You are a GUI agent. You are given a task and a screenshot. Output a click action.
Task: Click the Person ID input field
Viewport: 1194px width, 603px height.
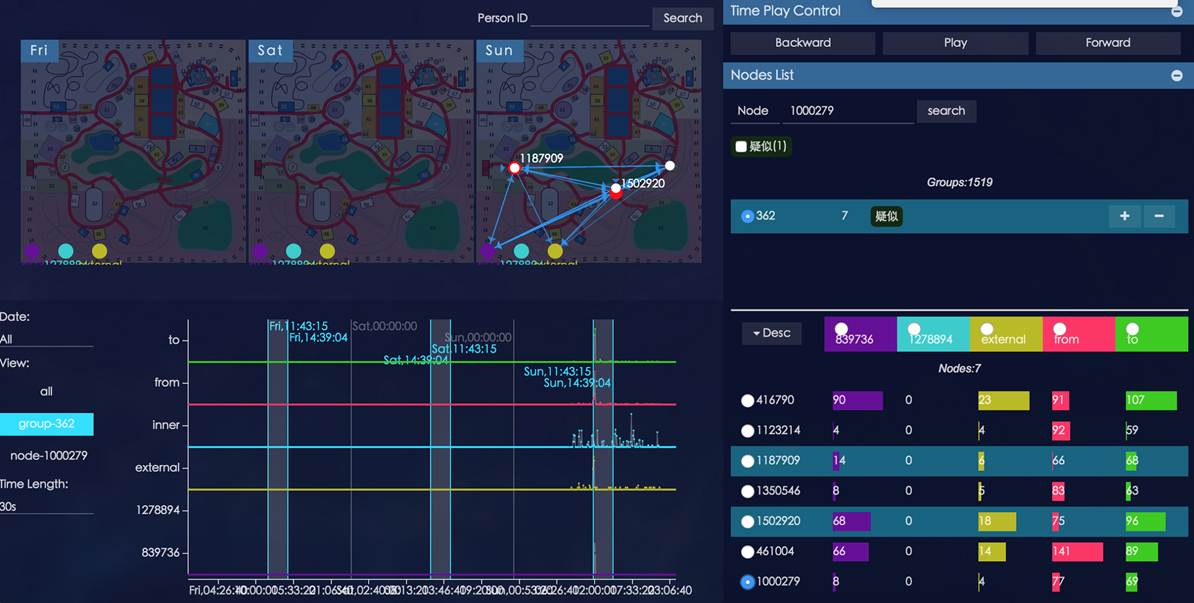tap(590, 18)
